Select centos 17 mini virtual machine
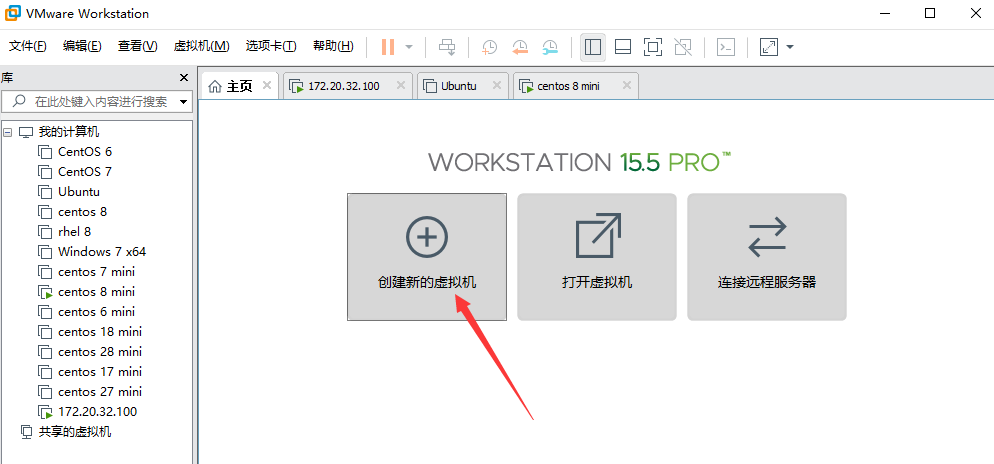The height and width of the screenshot is (464, 994). click(x=100, y=371)
